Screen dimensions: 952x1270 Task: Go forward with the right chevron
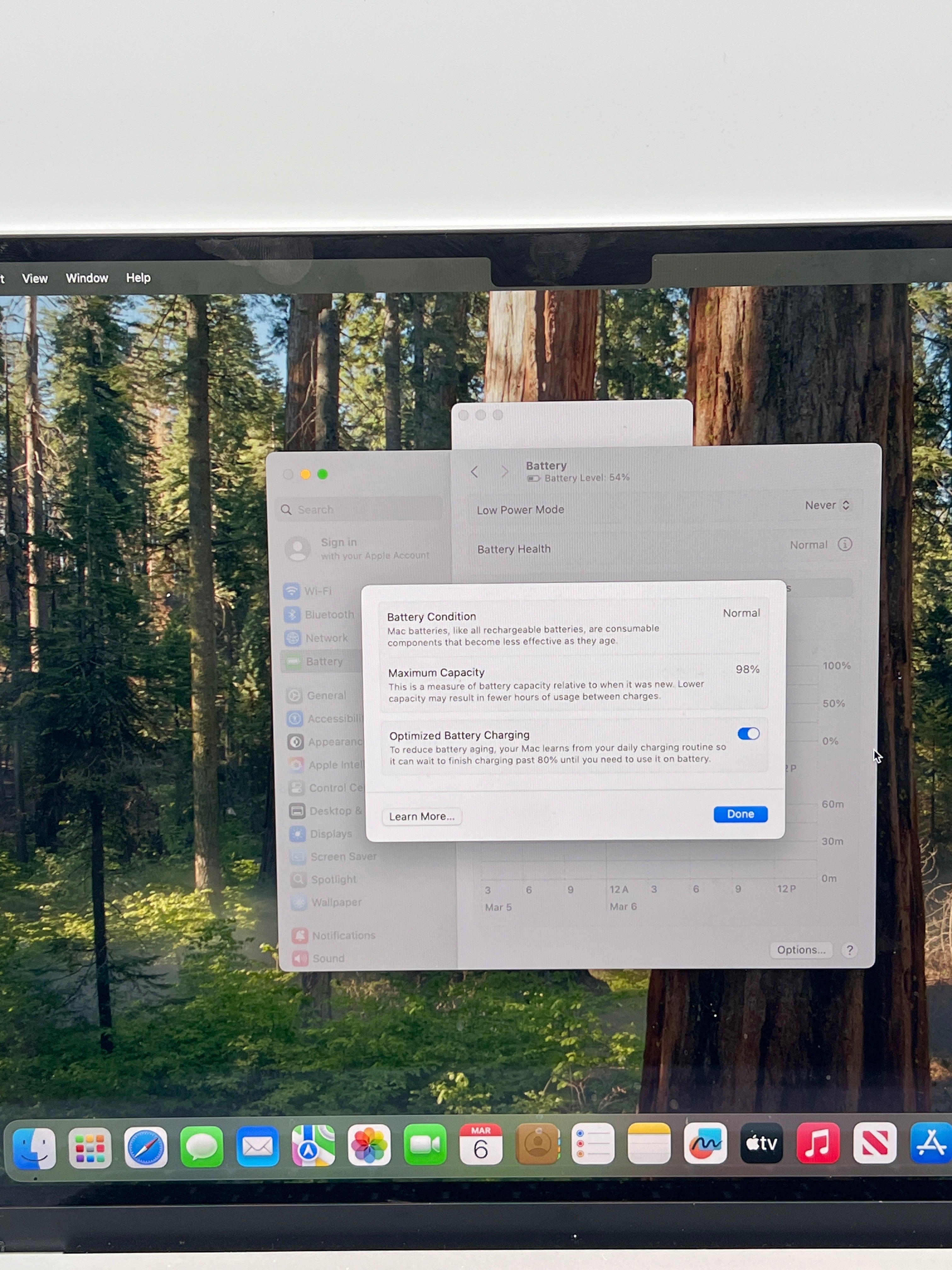click(x=504, y=472)
